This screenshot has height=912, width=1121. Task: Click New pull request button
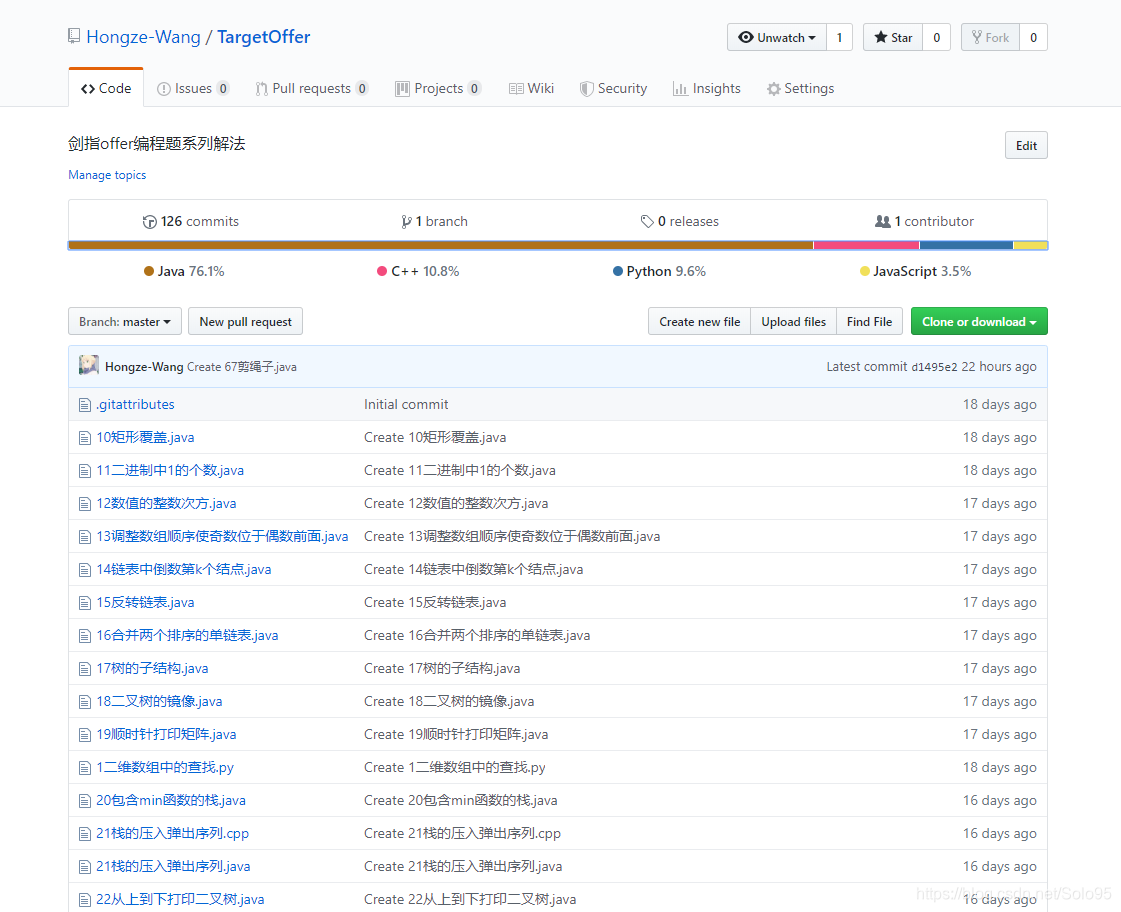pyautogui.click(x=245, y=322)
